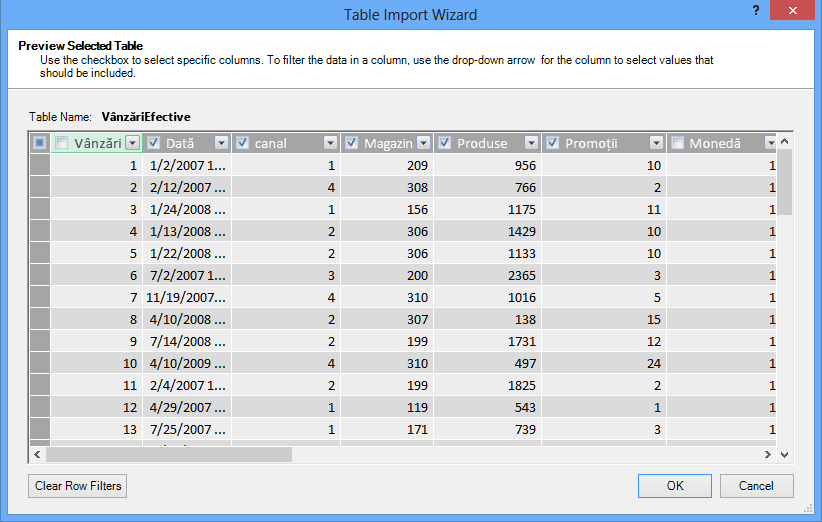The image size is (822, 522).
Task: Uncheck the Dată column checkbox
Action: [153, 143]
